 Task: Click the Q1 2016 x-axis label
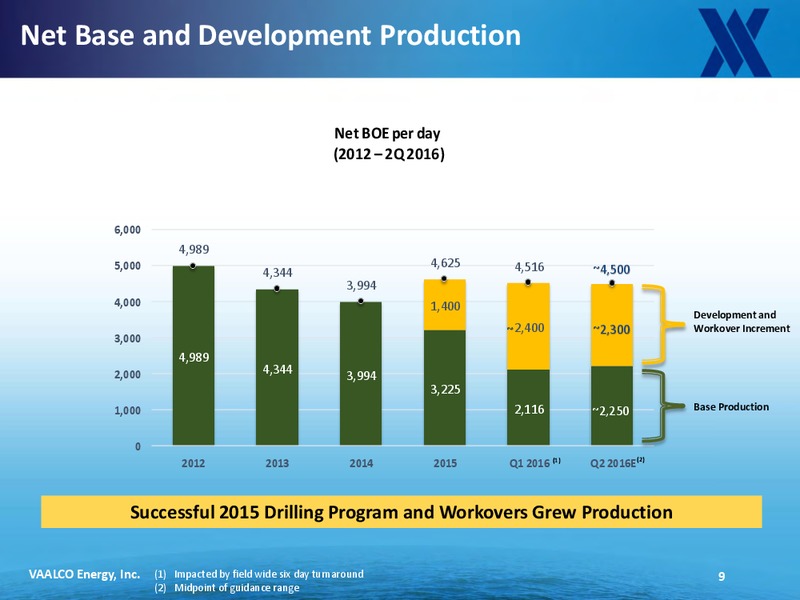tap(534, 463)
